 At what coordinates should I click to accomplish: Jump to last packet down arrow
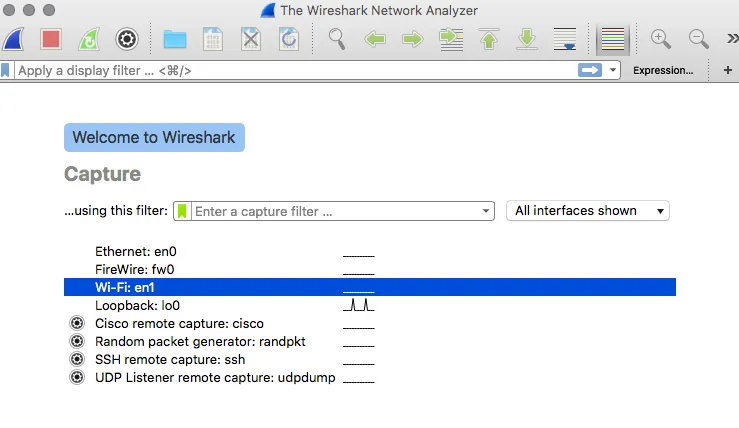(527, 39)
